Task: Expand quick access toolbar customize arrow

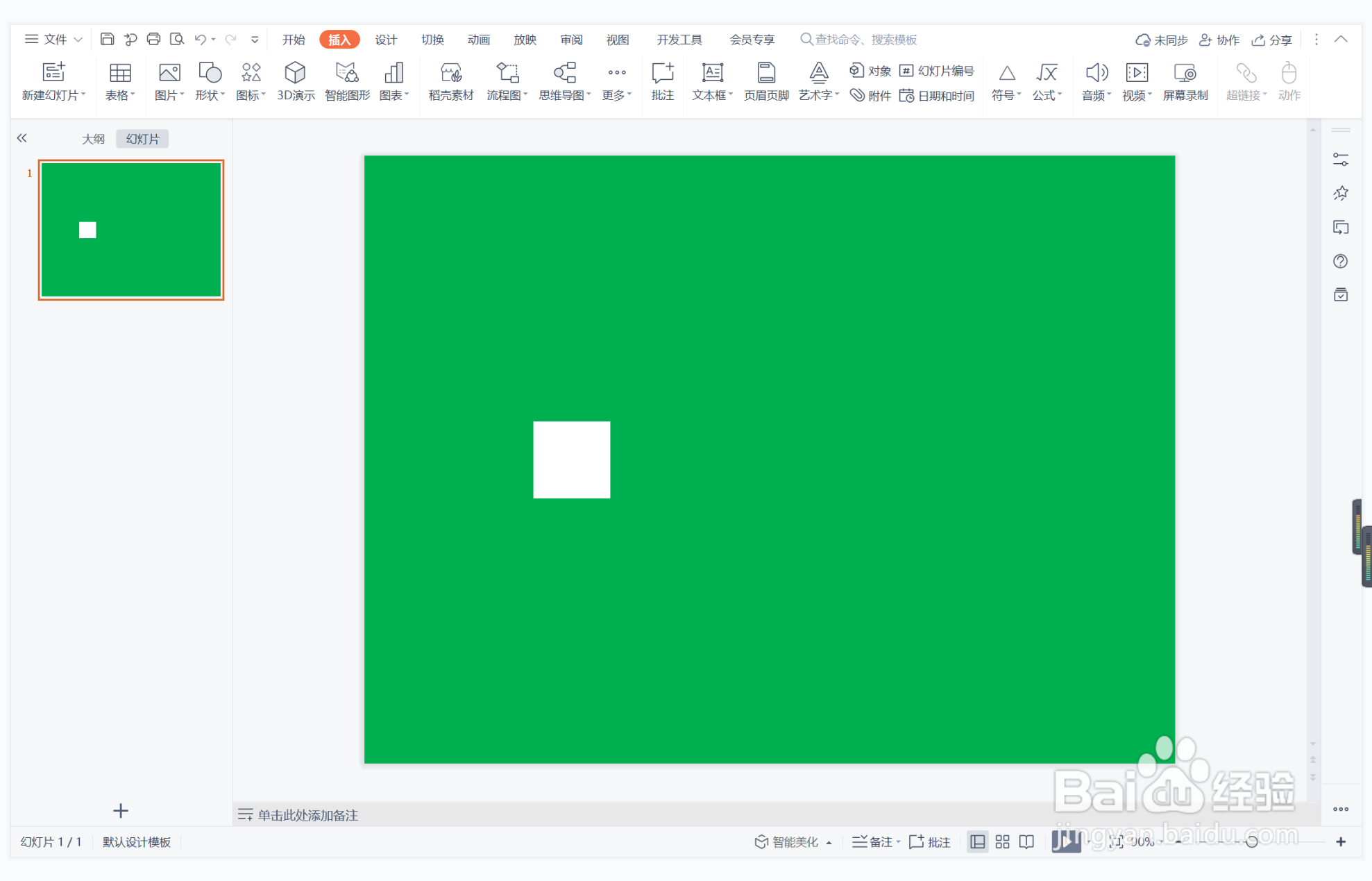Action: point(255,40)
